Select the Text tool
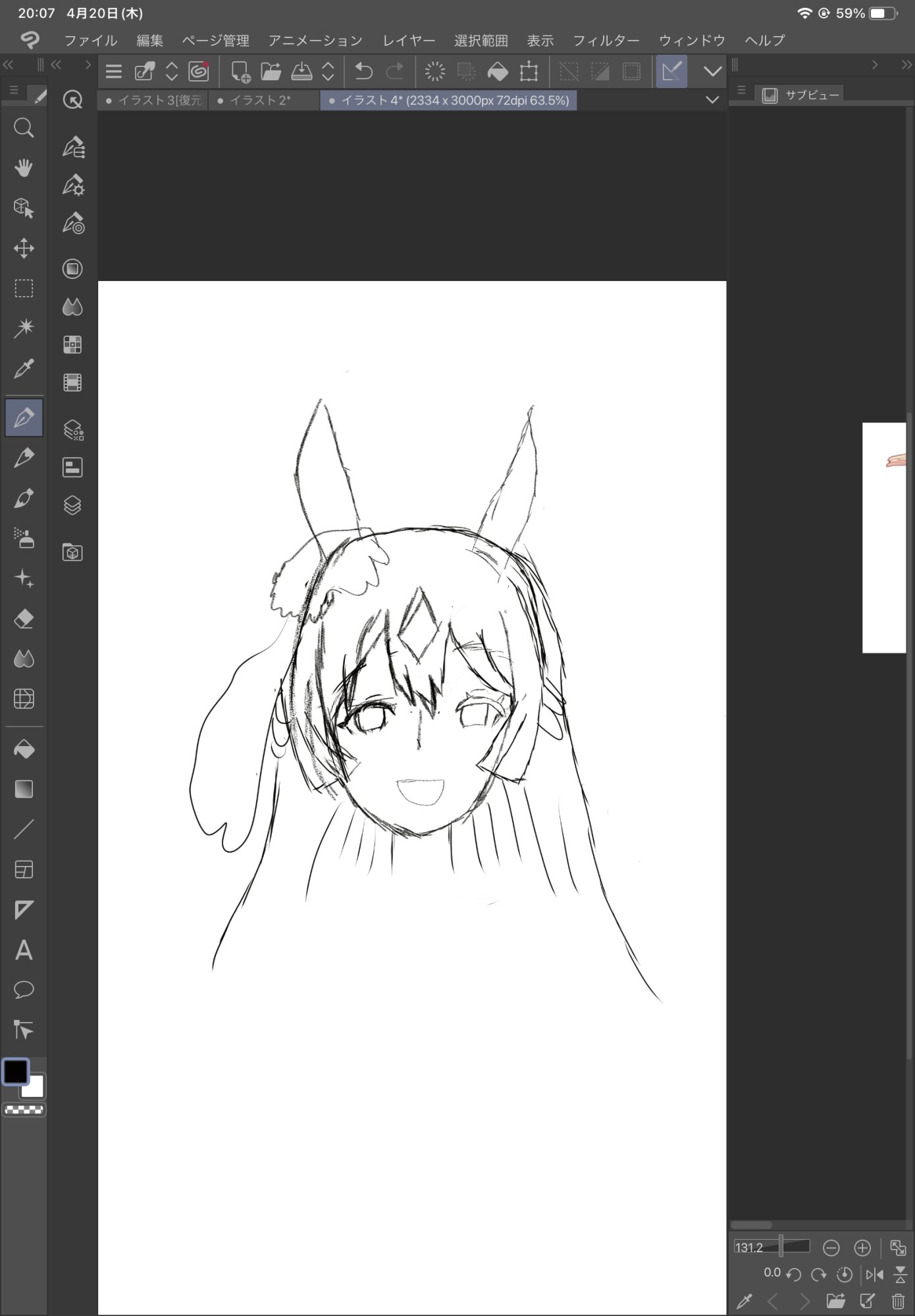Image resolution: width=915 pixels, height=1316 pixels. (24, 950)
